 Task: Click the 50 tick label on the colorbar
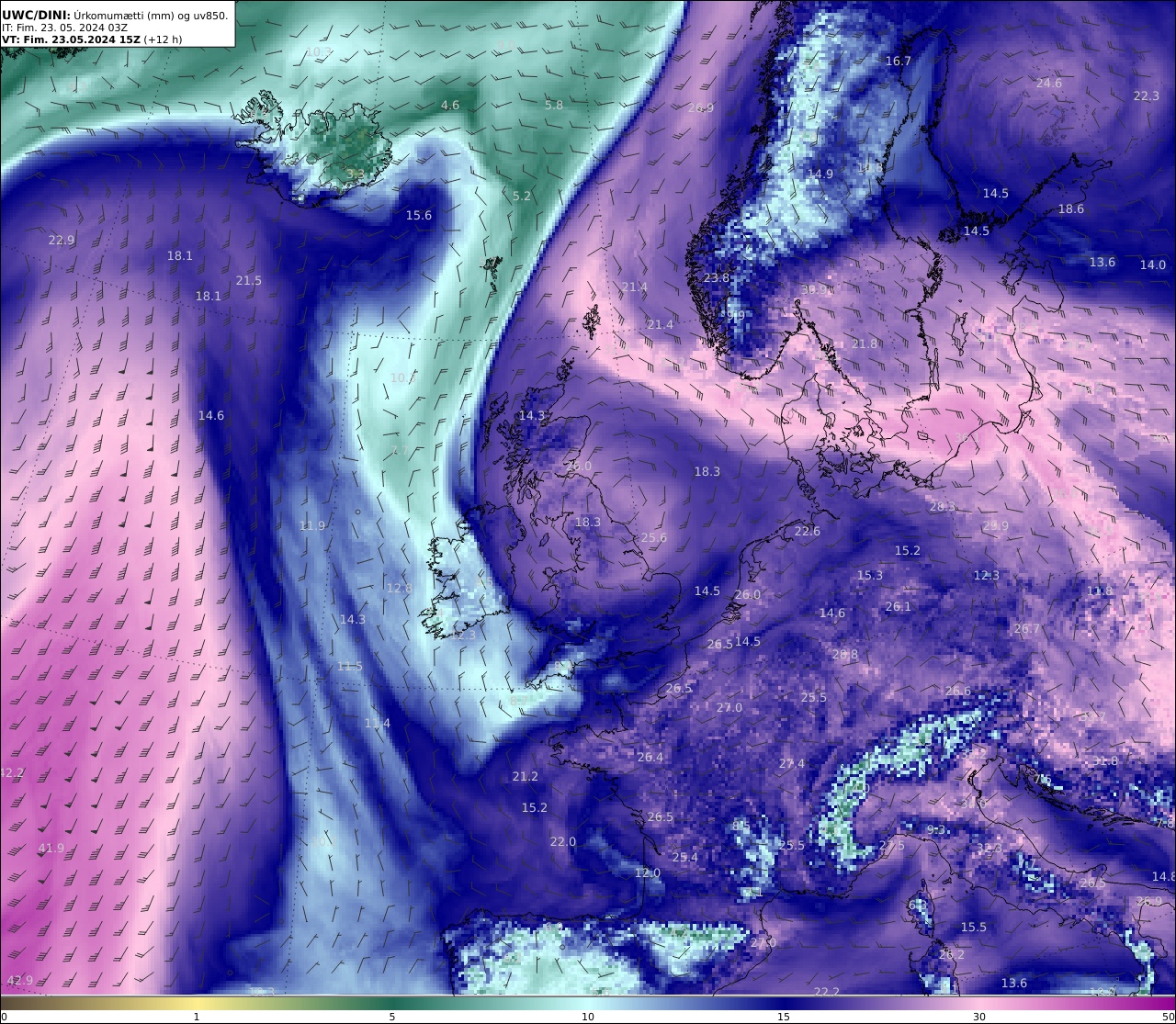[x=1168, y=1017]
